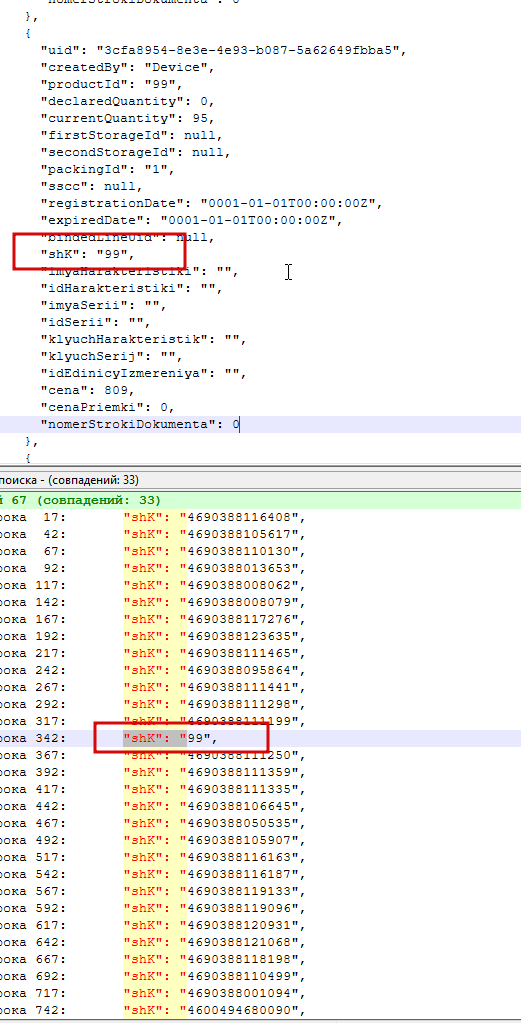Open search result line 742 with 4600494680090
Viewport: 521px width, 1023px height.
pos(260,1009)
